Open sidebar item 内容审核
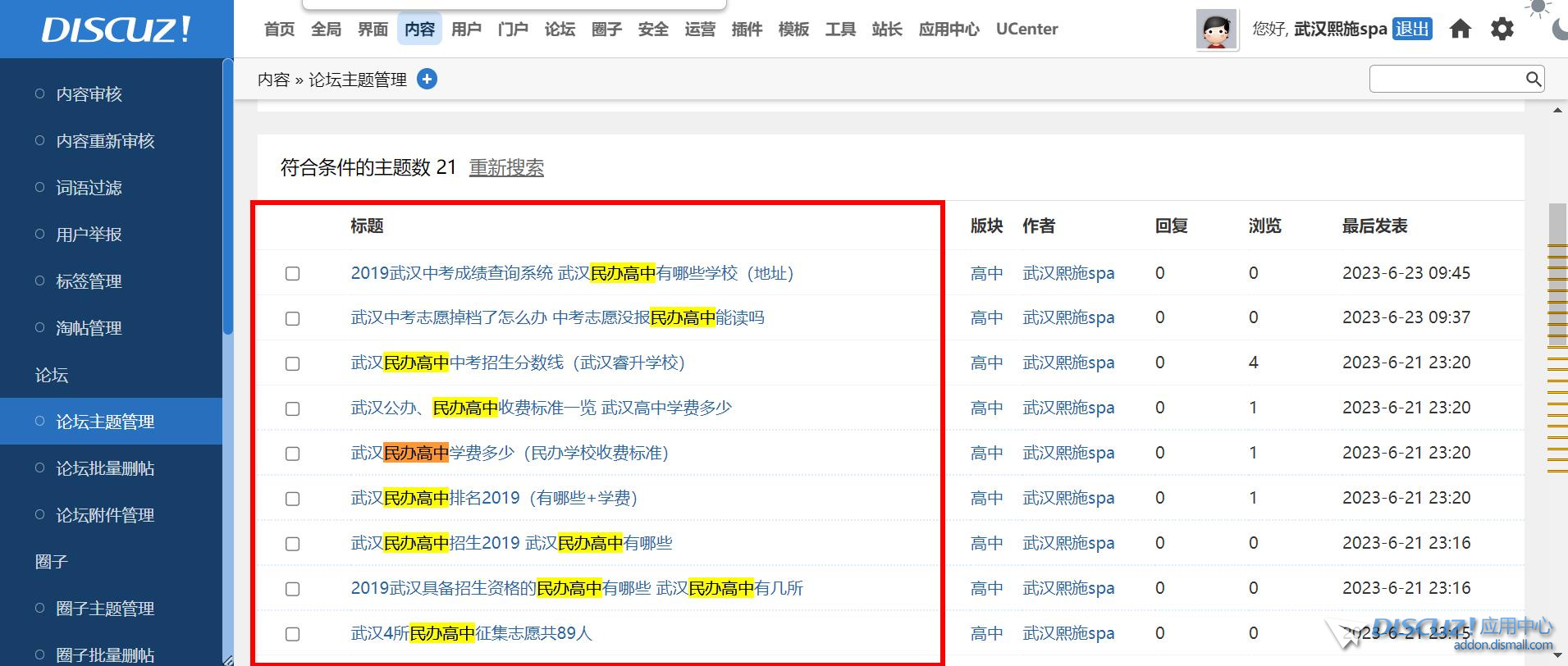The width and height of the screenshot is (1568, 666). coord(89,94)
